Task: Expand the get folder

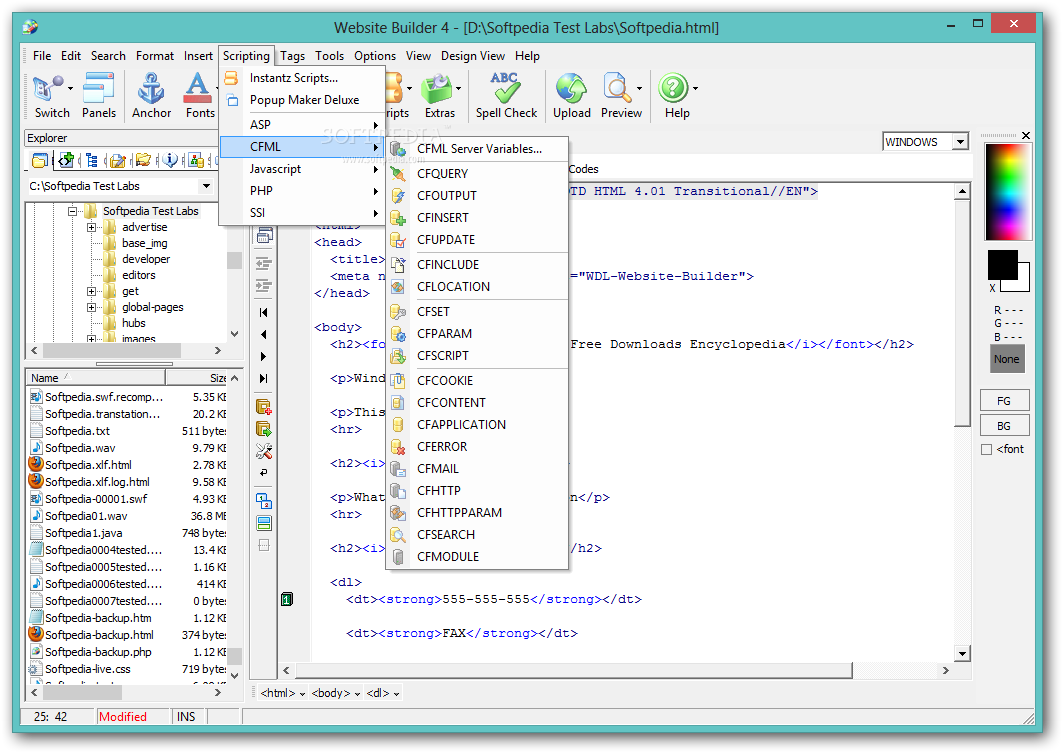Action: [92, 291]
